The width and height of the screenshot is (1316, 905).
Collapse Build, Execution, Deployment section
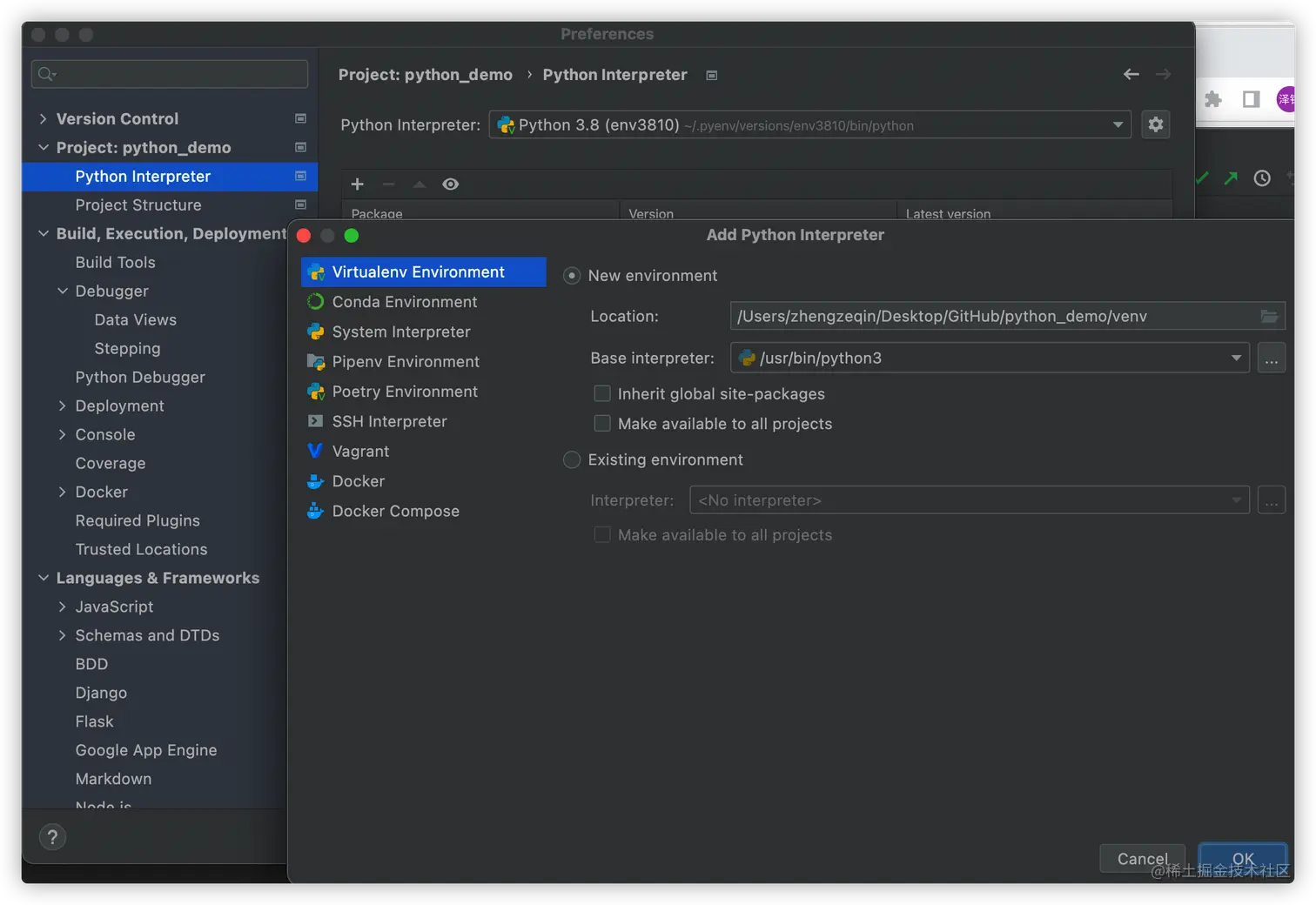(43, 233)
